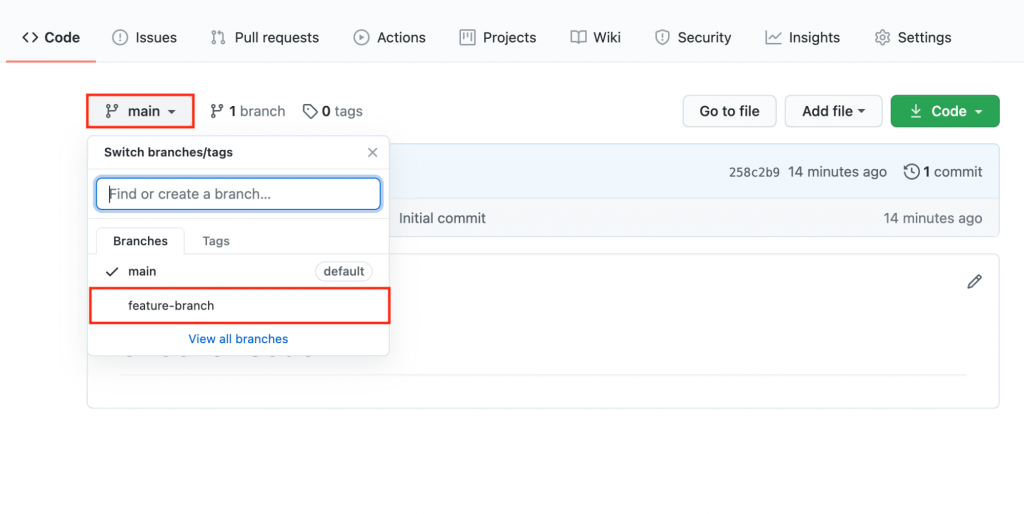1024x514 pixels.
Task: Open the Security tab
Action: click(x=693, y=37)
